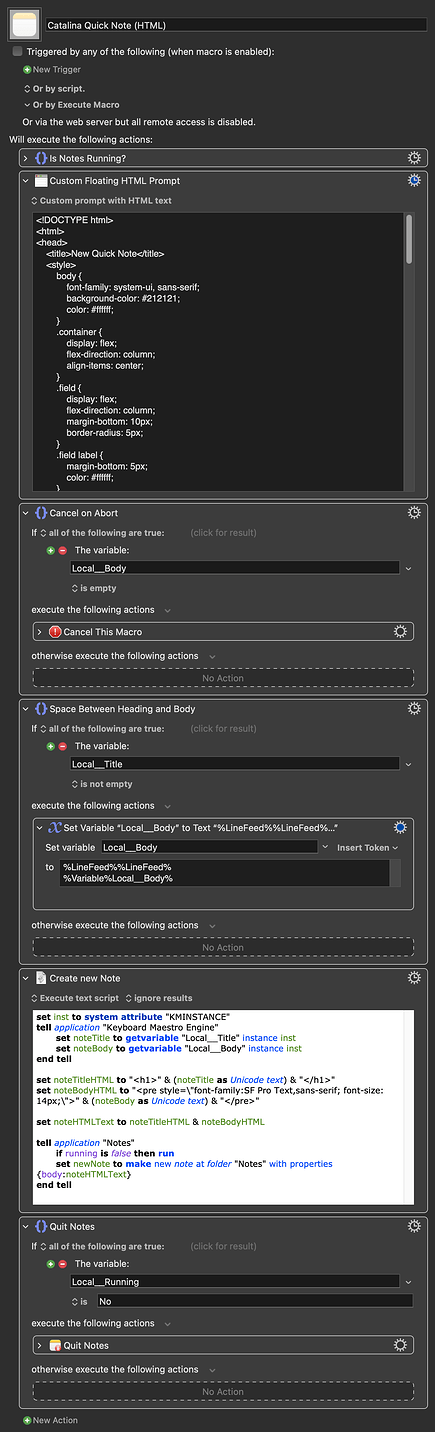This screenshot has width=435, height=1432.
Task: Change the is empty condition popup
Action: tap(94, 588)
